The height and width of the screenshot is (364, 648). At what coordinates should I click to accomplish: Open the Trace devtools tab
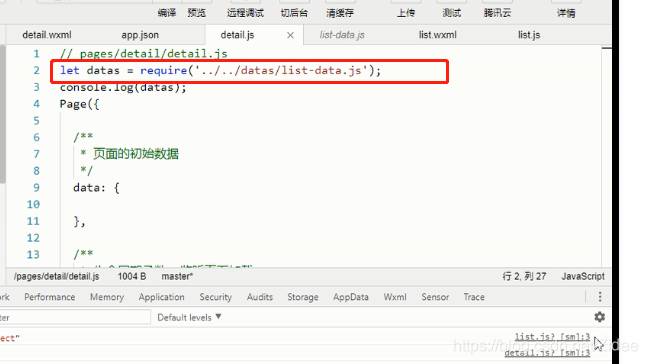tap(474, 297)
